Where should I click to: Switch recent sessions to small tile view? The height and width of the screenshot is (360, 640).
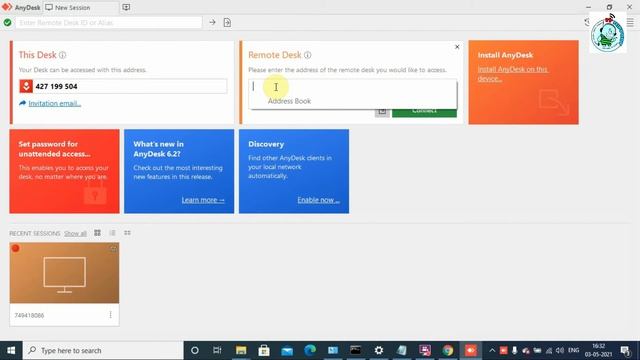(x=127, y=233)
